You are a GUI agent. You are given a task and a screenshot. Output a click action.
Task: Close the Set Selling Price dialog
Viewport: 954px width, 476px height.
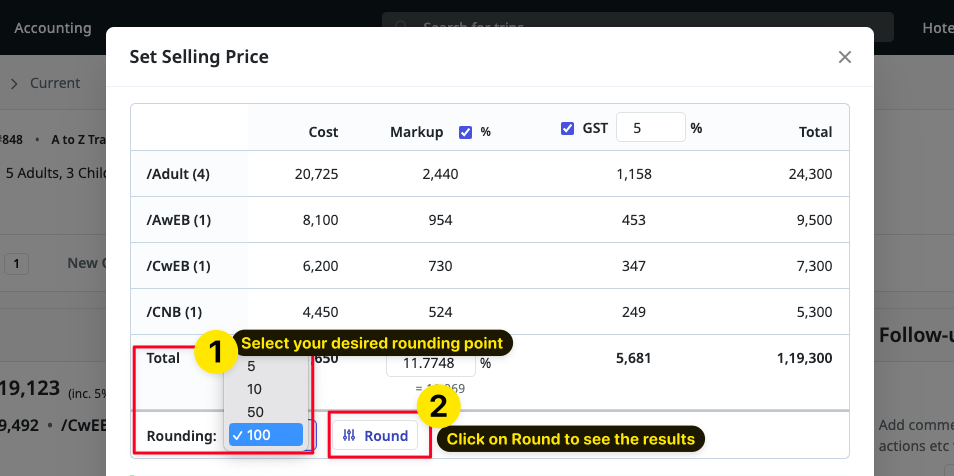click(x=844, y=57)
